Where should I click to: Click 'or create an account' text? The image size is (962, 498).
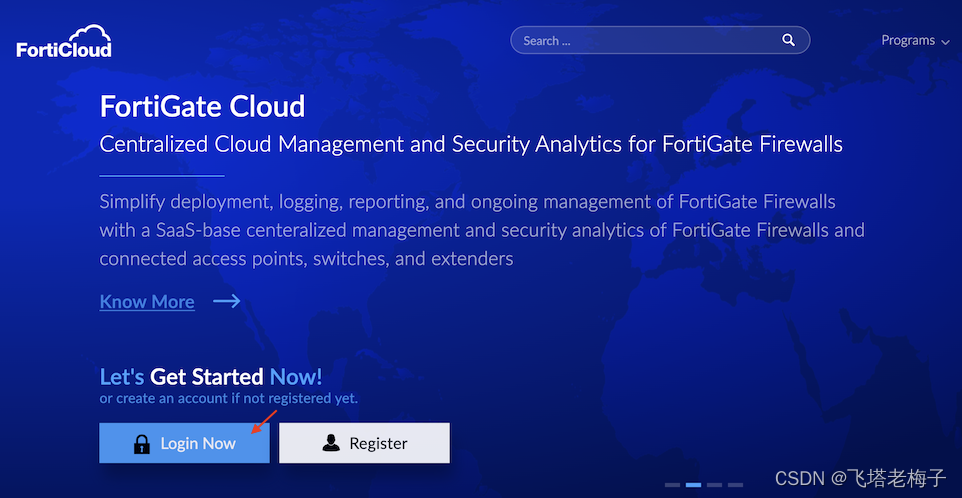coord(228,399)
